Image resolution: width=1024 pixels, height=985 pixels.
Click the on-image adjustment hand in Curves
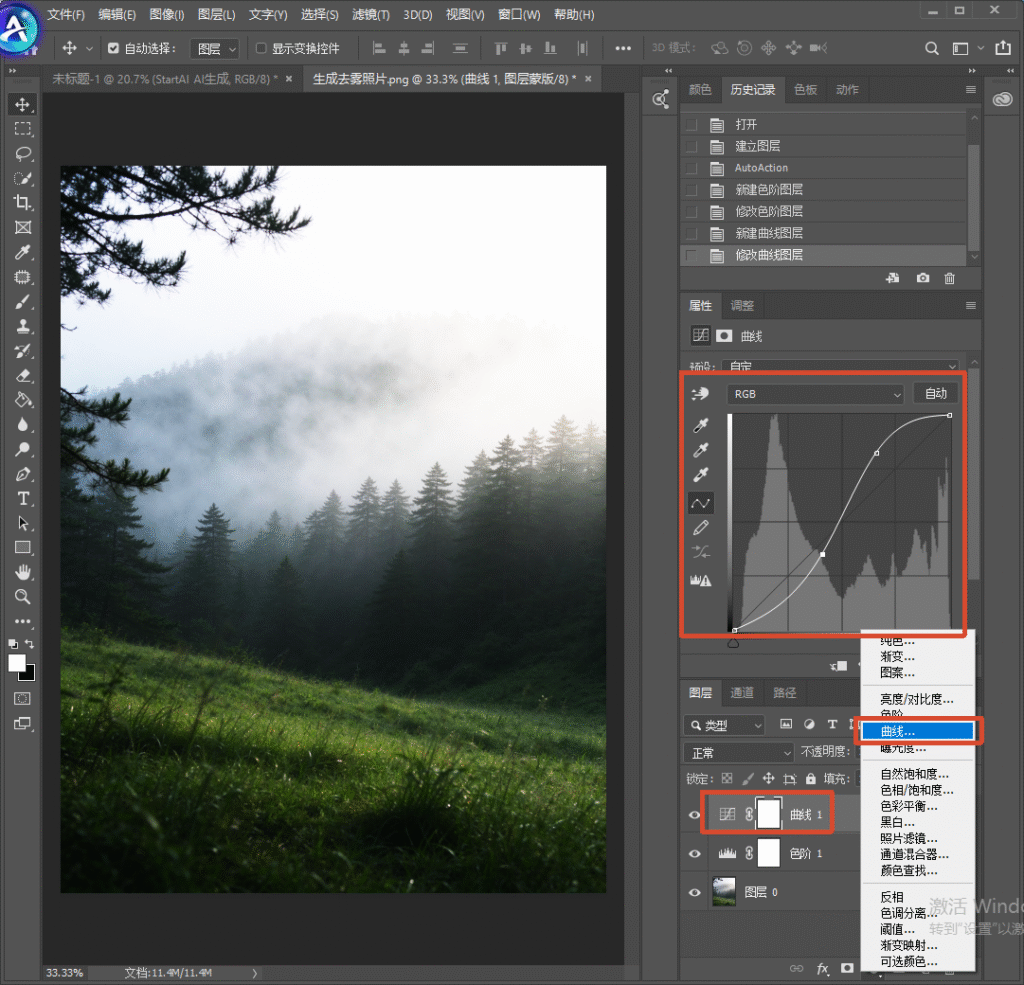tap(701, 393)
